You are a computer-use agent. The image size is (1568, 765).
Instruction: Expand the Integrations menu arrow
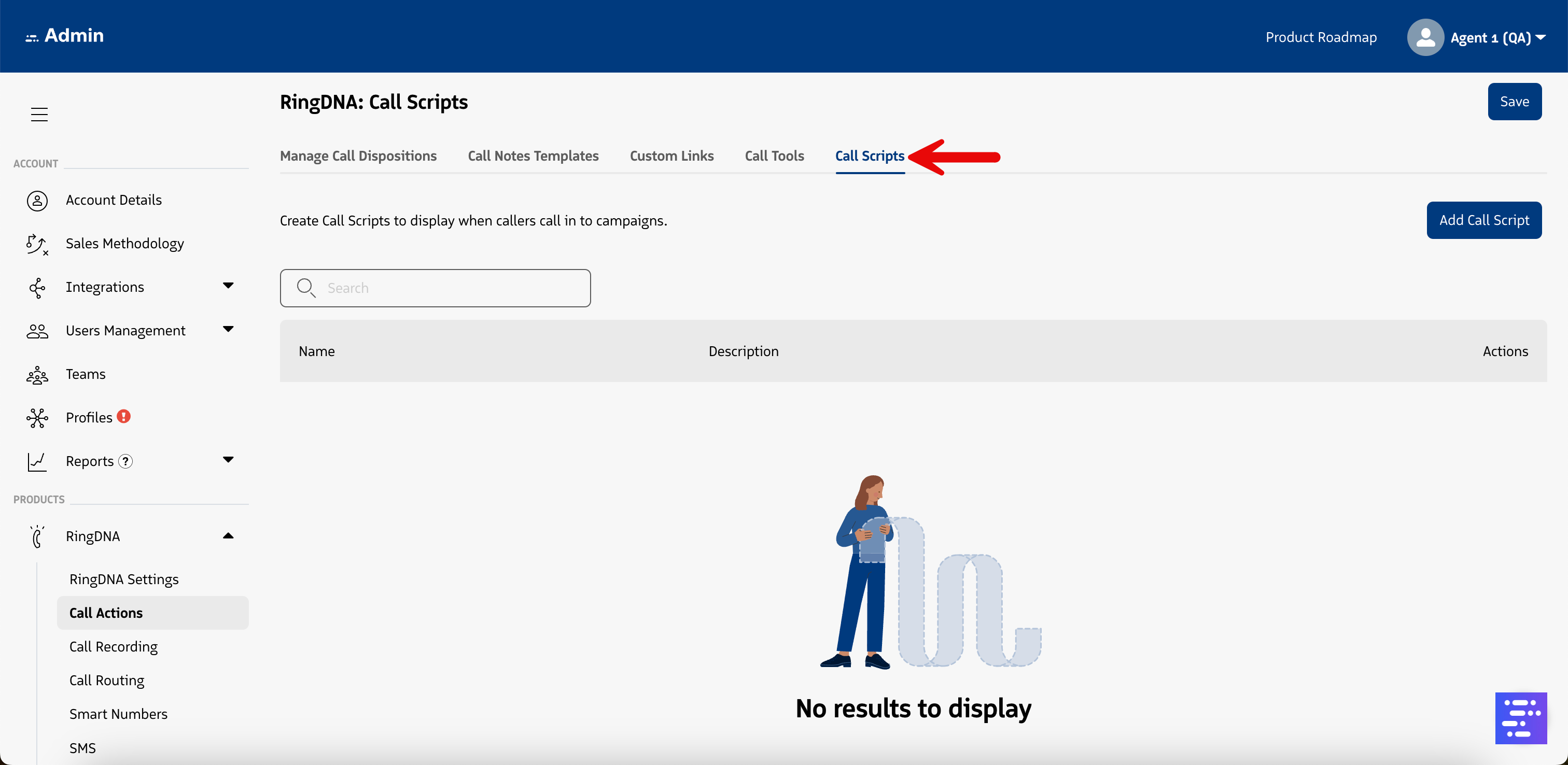pos(228,286)
